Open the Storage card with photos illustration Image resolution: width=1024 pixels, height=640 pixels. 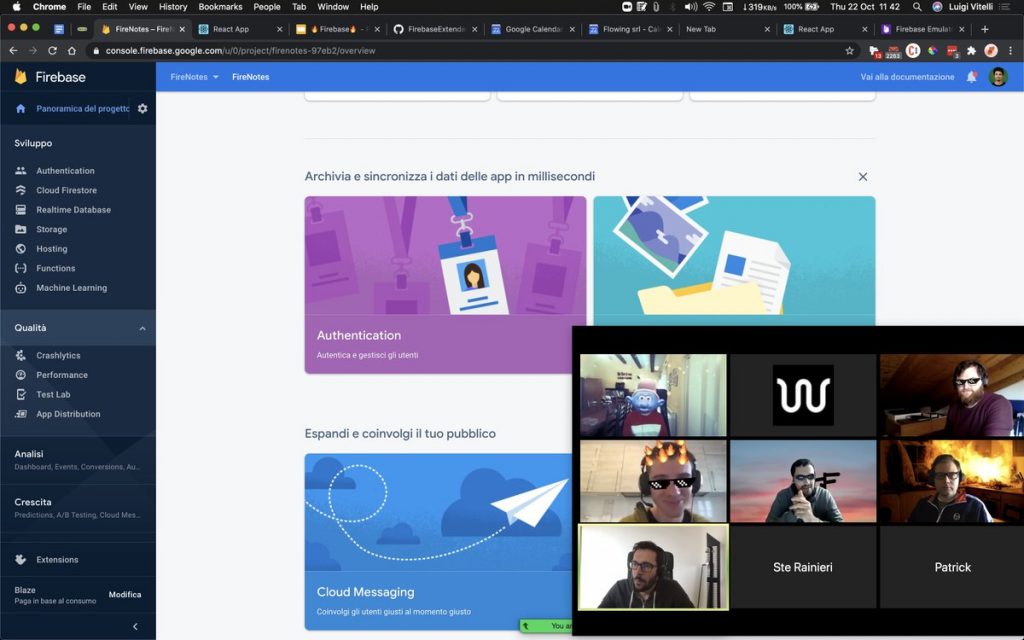point(734,261)
